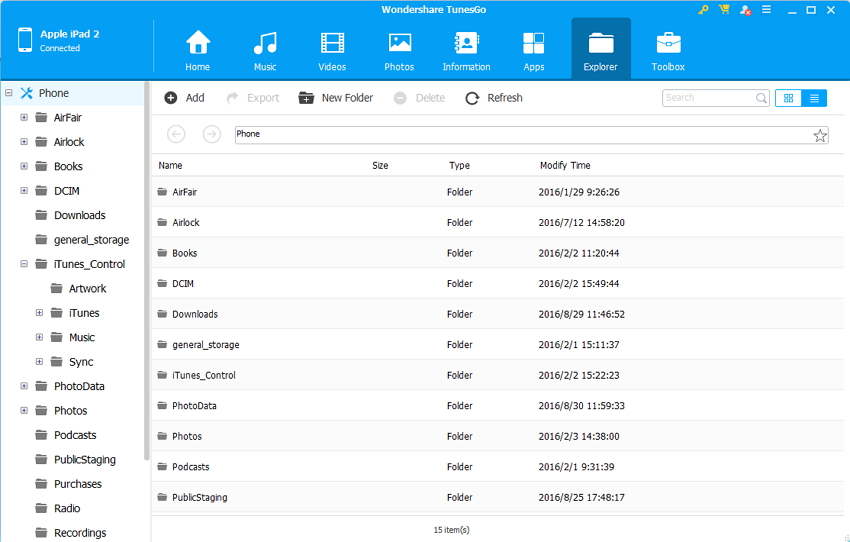
Task: Select general_storage in the sidebar tree
Action: click(x=91, y=240)
